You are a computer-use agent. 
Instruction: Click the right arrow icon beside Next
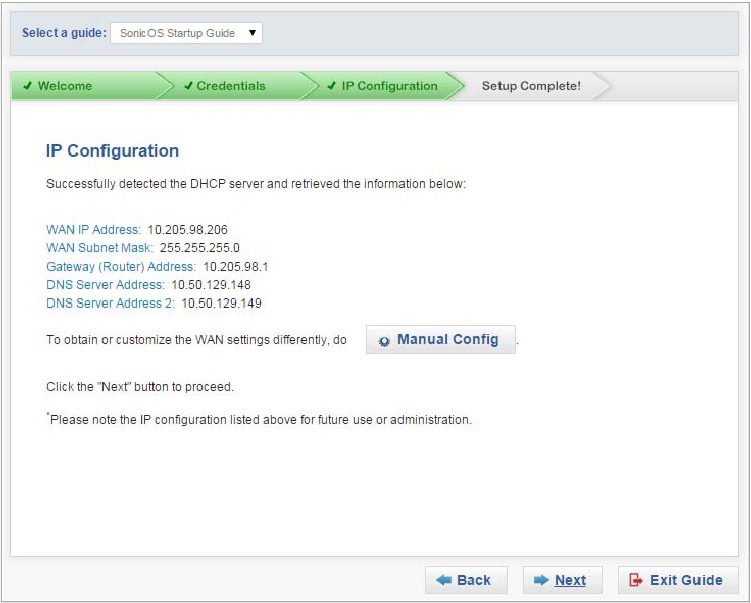click(x=541, y=580)
